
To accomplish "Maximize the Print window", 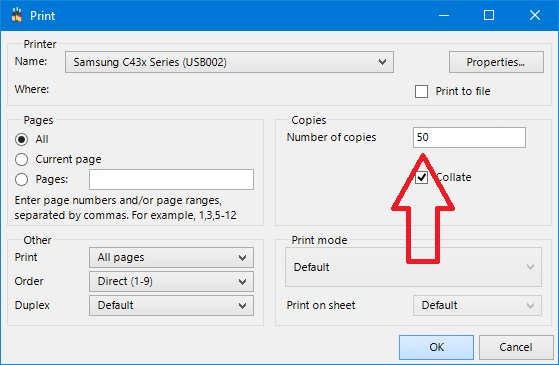I will click(489, 15).
